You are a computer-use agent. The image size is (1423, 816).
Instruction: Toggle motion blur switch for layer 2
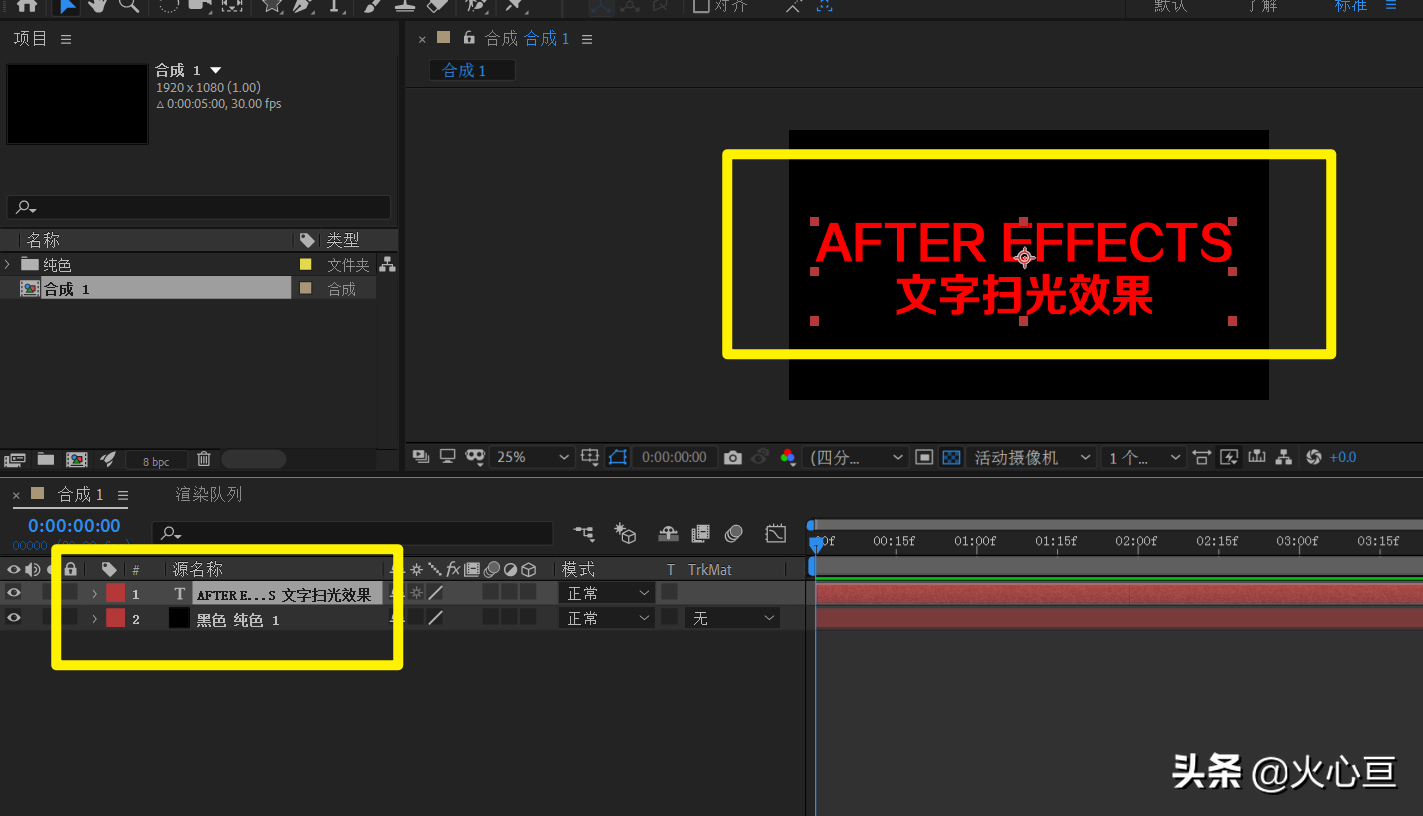pos(491,618)
